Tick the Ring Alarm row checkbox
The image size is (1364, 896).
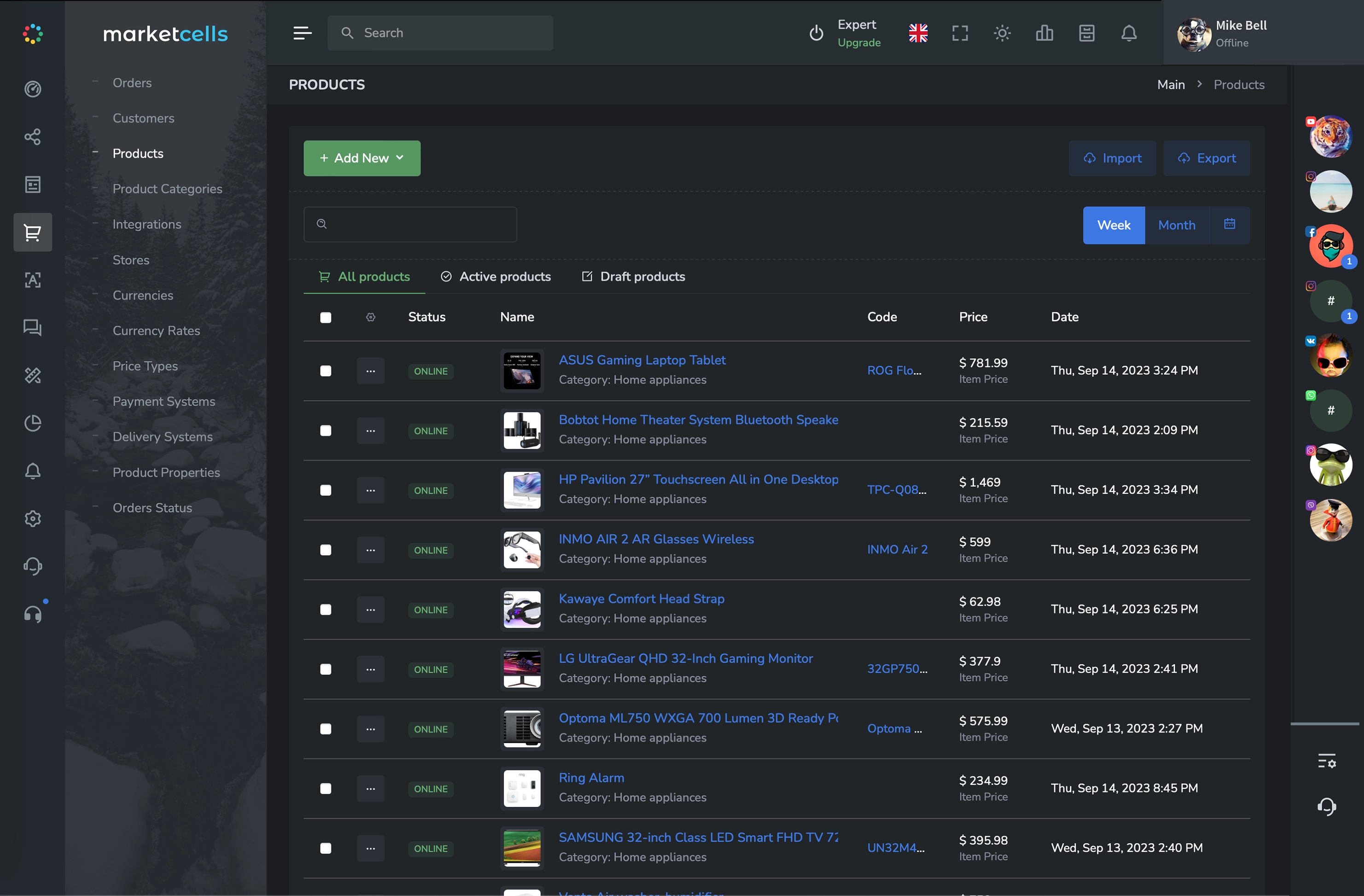[326, 788]
